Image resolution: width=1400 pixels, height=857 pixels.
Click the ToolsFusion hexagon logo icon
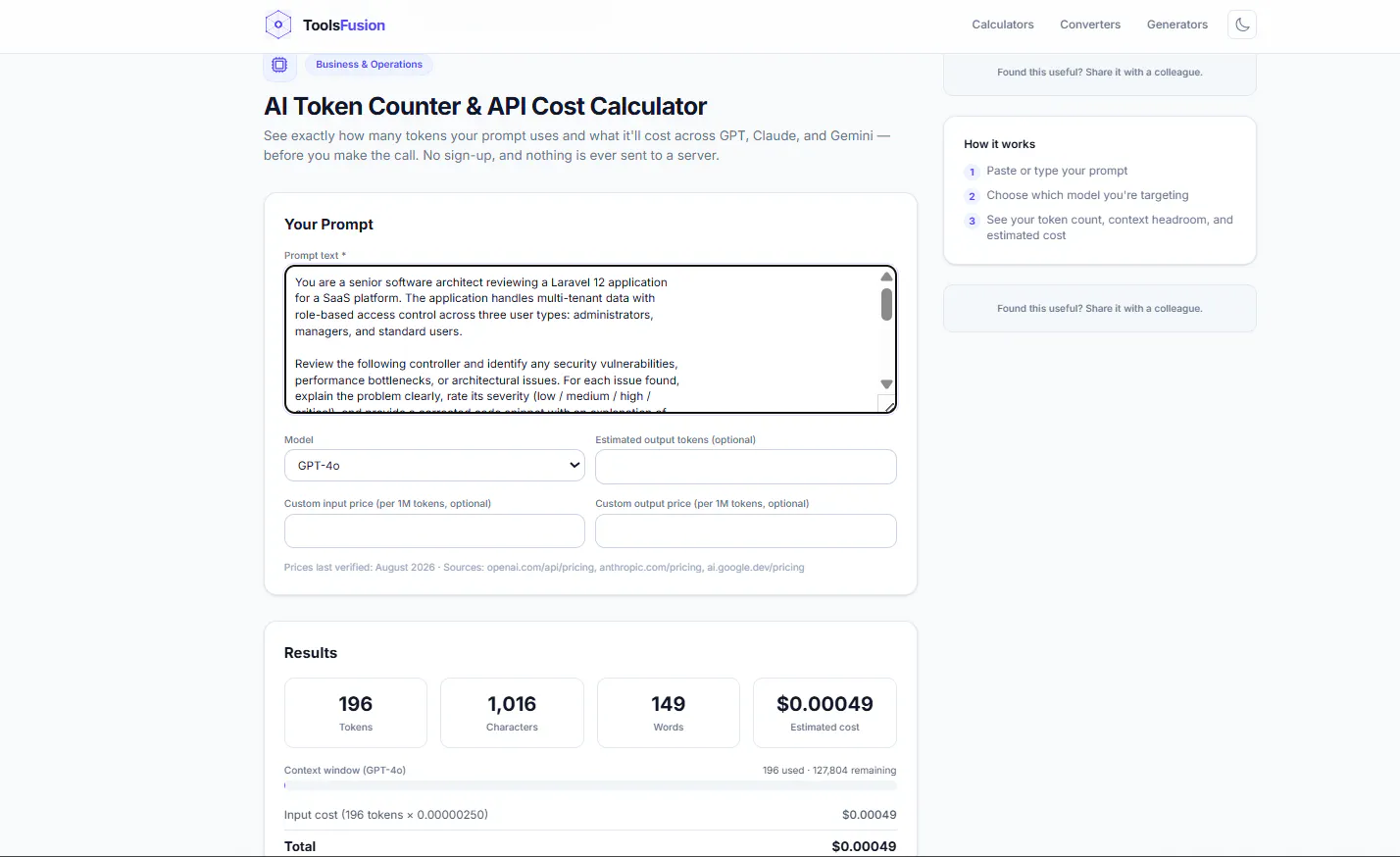coord(278,25)
